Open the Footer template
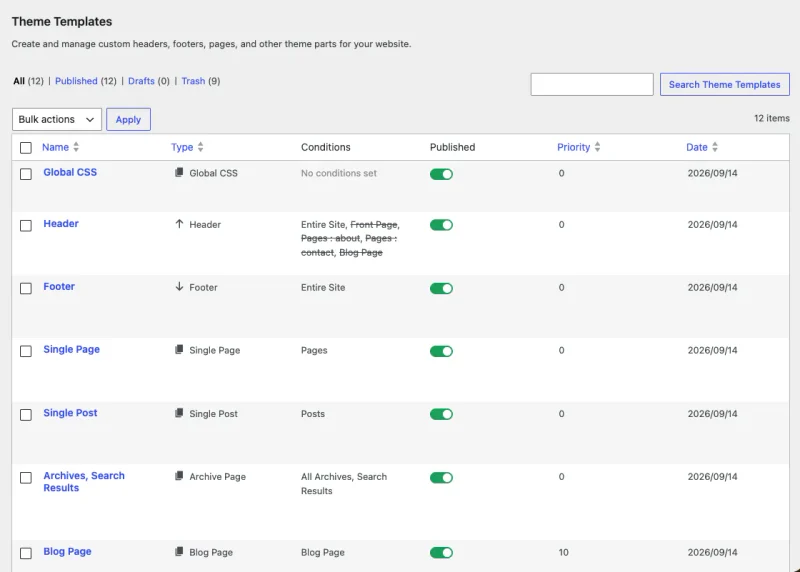 (59, 287)
